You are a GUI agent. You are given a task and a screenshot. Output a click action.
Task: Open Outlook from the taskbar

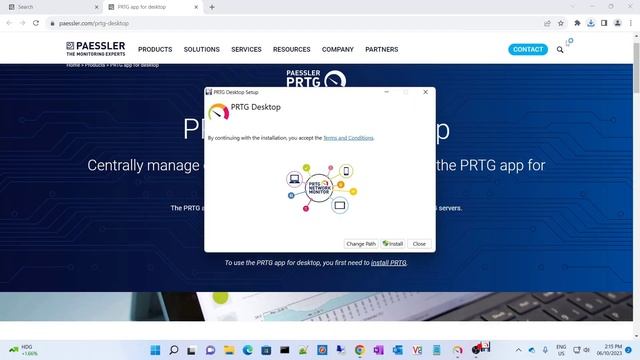click(398, 350)
